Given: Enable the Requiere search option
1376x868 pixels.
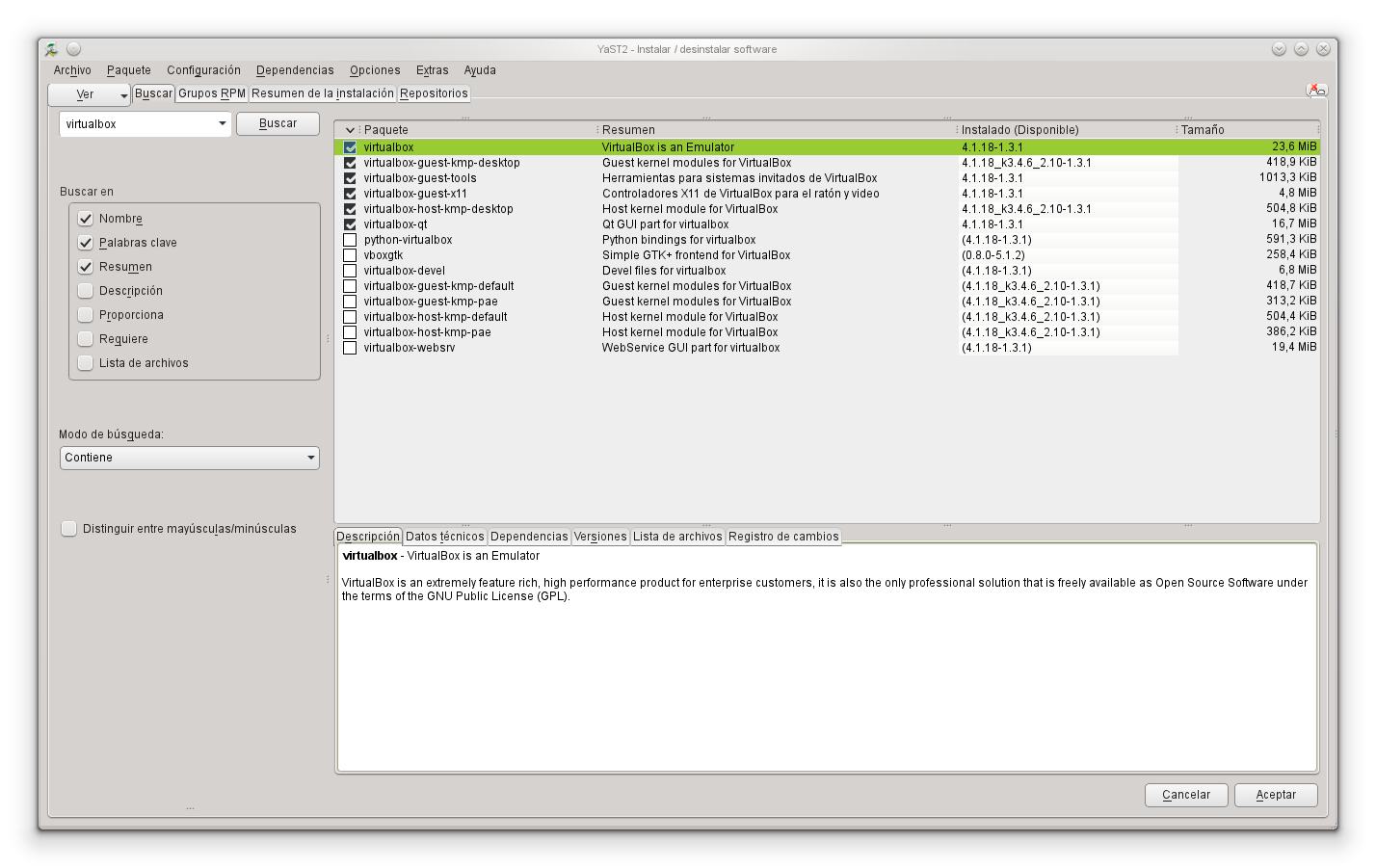Looking at the screenshot, I should (86, 339).
